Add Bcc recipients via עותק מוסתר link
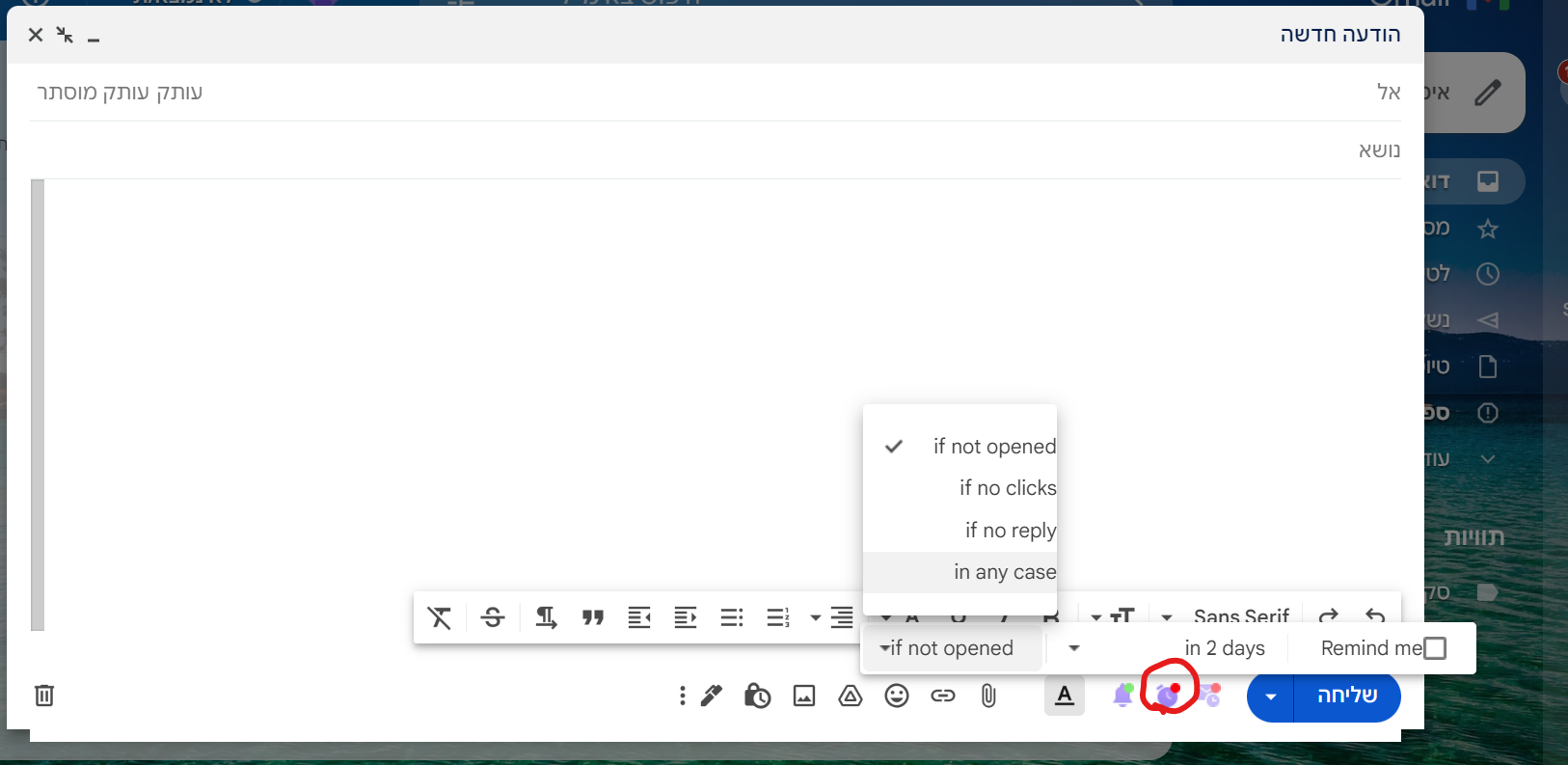This screenshot has height=765, width=1568. click(x=94, y=92)
